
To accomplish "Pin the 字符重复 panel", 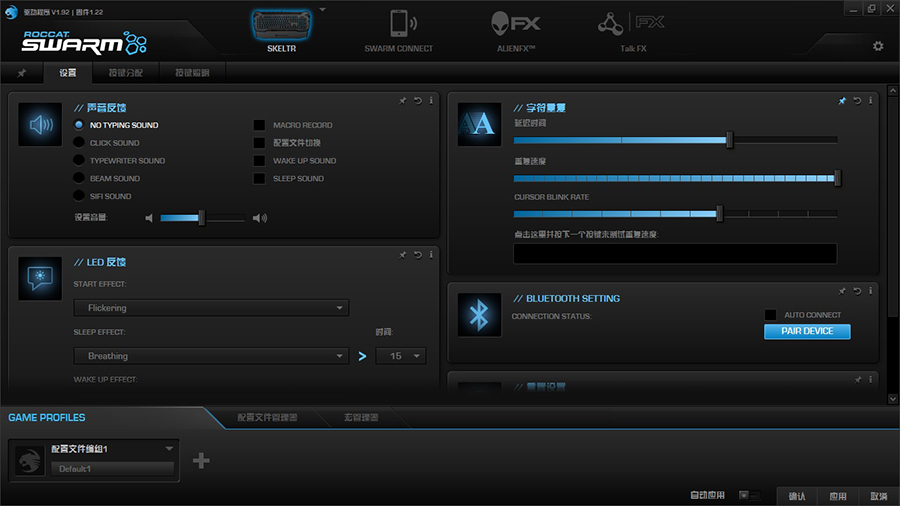I will (842, 100).
